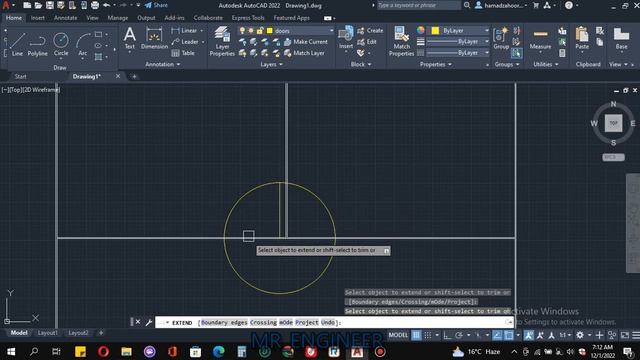The image size is (640, 360).
Task: Select the Arc tool
Action: pyautogui.click(x=82, y=44)
